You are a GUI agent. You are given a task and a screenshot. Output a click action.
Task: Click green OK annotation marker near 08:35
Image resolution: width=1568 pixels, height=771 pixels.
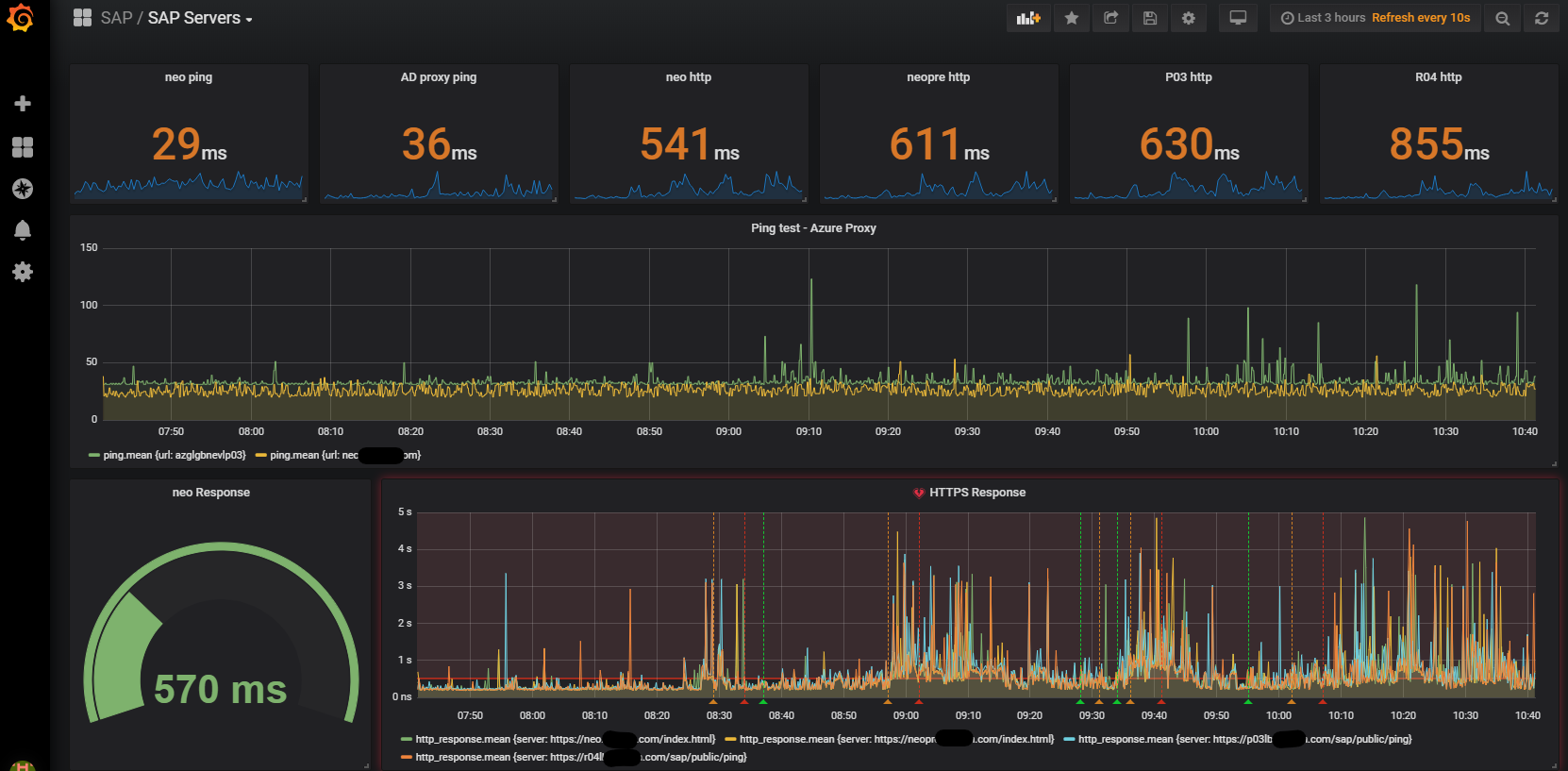[762, 702]
